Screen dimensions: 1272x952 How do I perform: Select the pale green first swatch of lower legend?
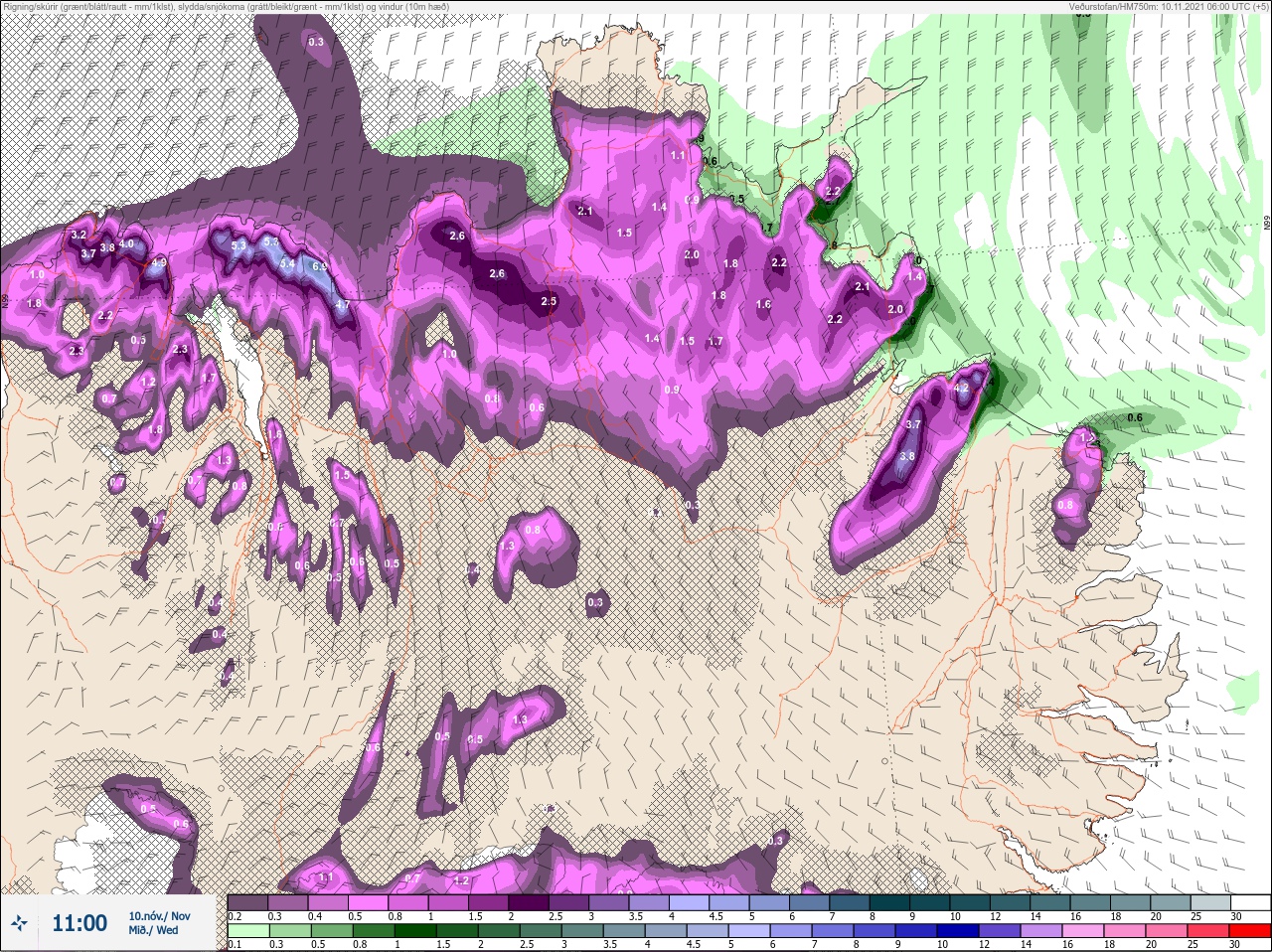point(247,931)
